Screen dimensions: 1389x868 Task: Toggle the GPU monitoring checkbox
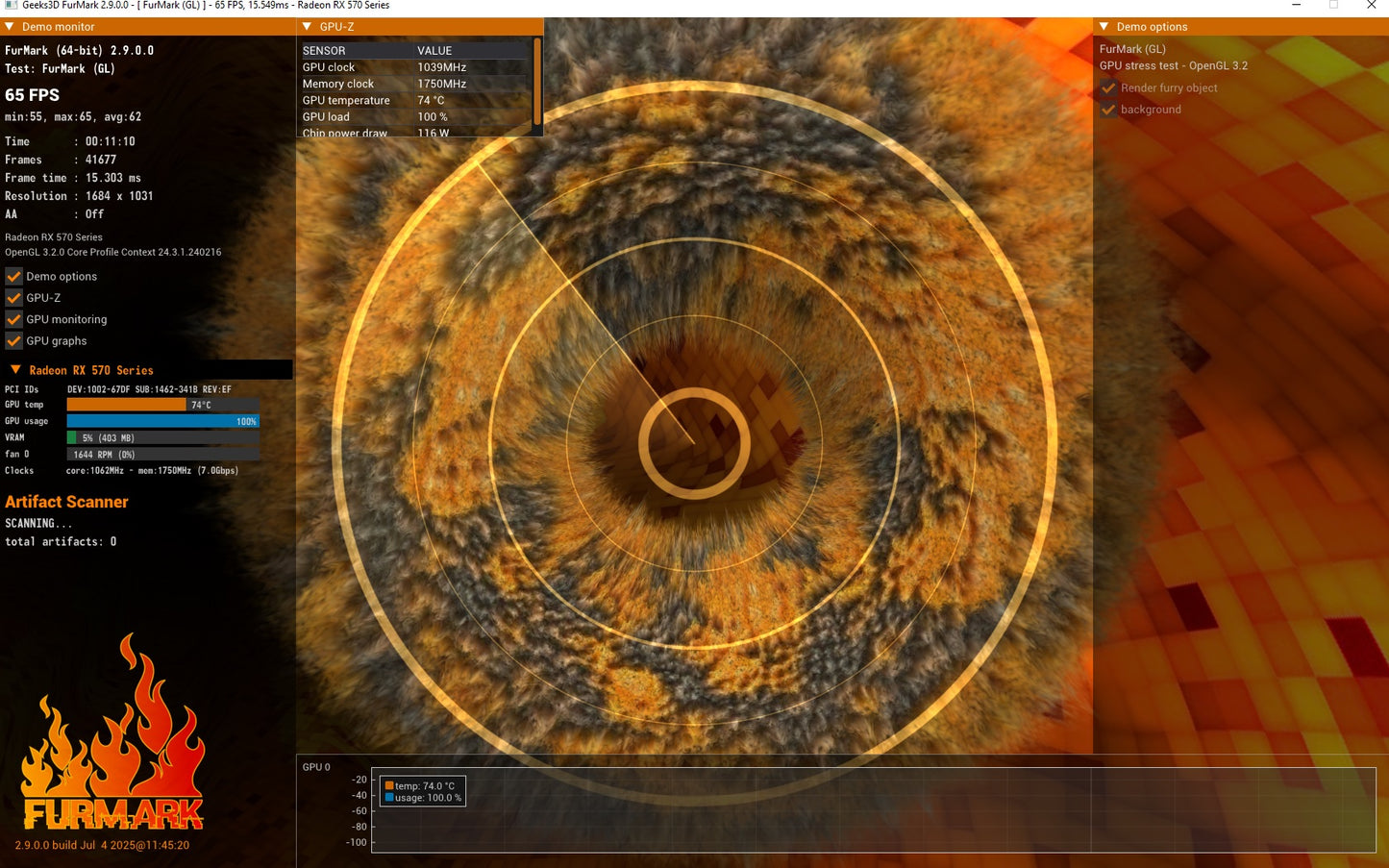(13, 319)
